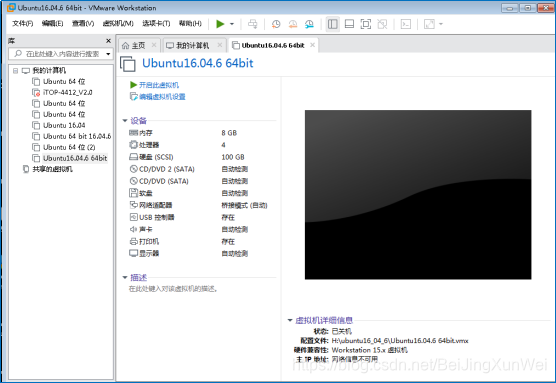
Task: Click the 显示器 display device entry
Action: click(144, 254)
